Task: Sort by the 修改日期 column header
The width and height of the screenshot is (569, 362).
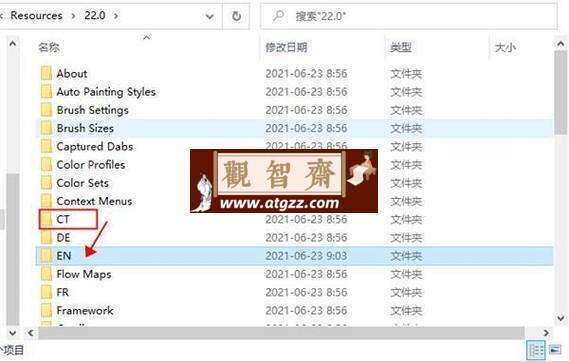Action: [286, 47]
